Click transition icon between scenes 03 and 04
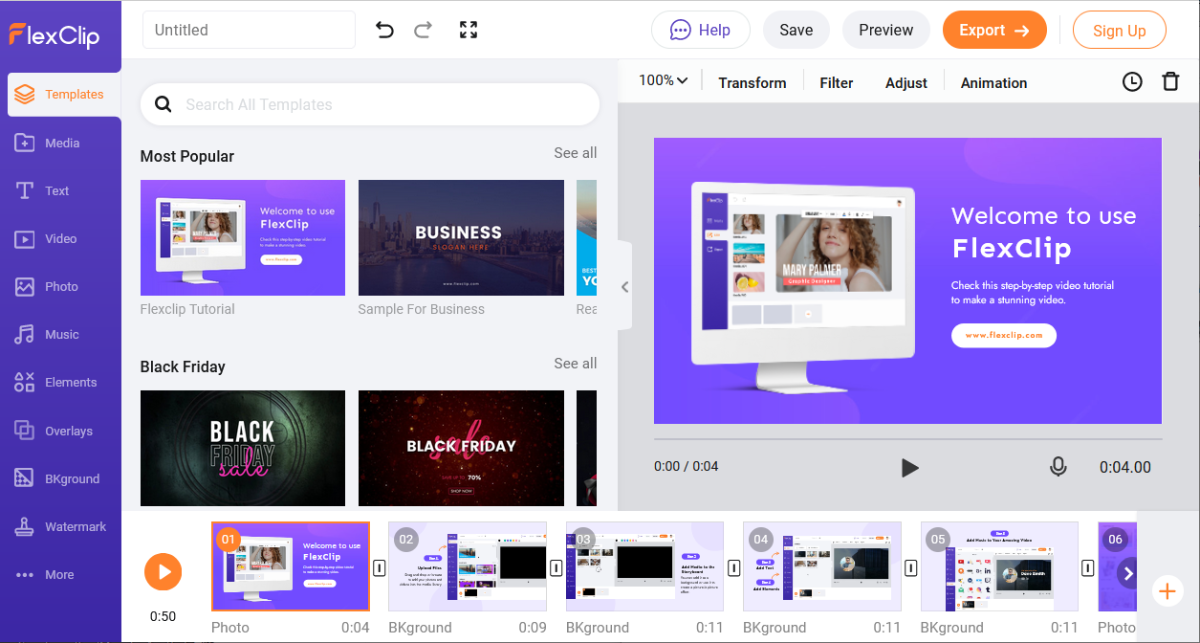 click(x=734, y=568)
